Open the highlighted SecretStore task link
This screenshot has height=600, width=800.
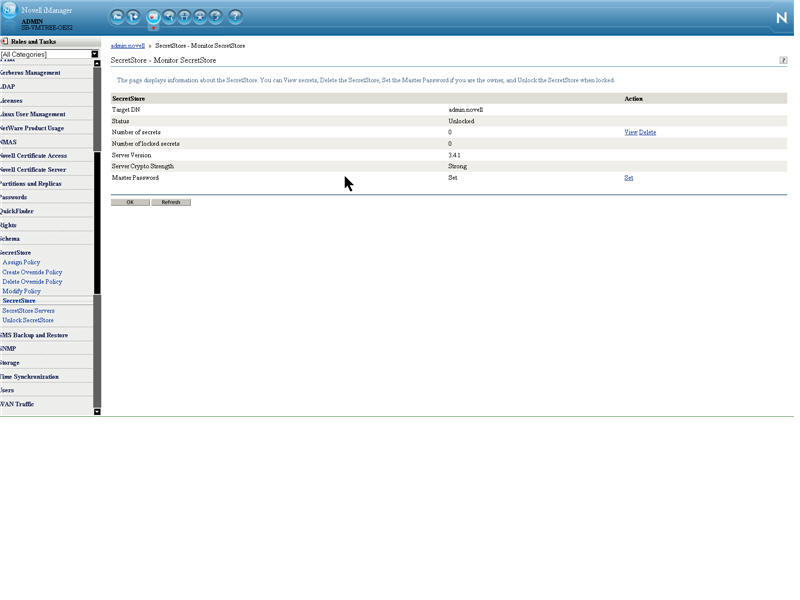tap(19, 301)
